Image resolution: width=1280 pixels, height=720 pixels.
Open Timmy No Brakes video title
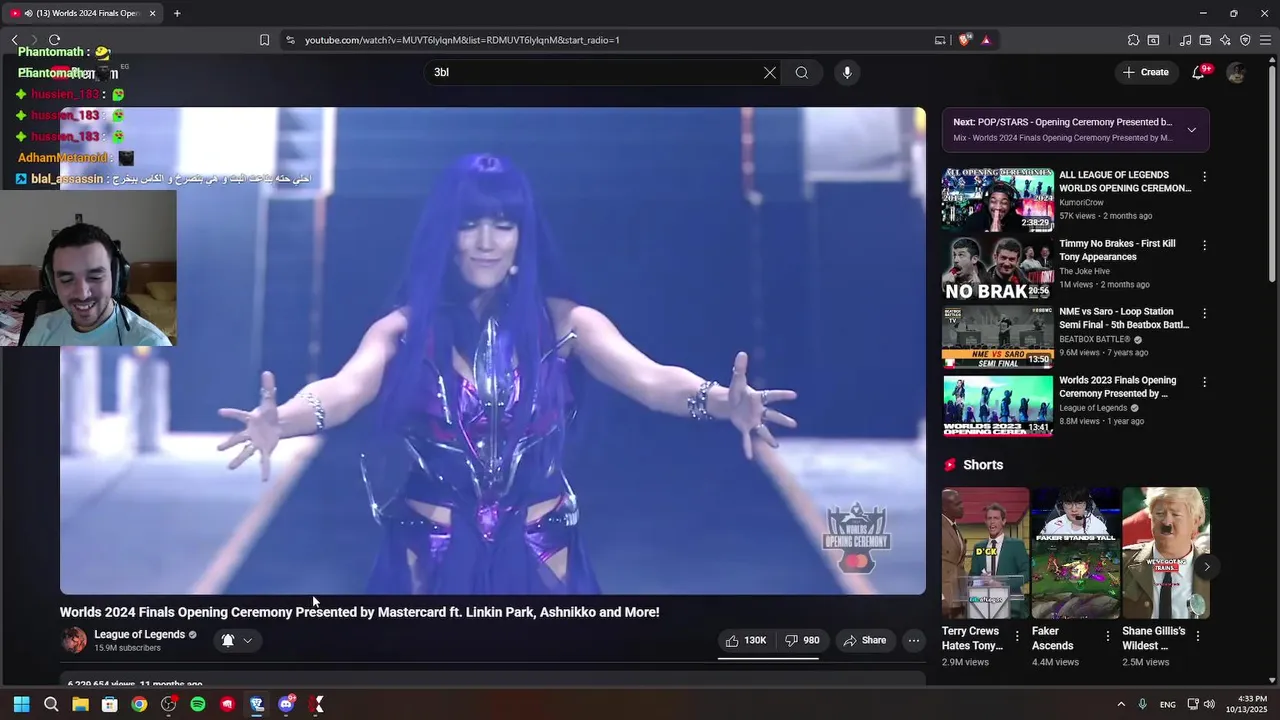click(x=1117, y=250)
